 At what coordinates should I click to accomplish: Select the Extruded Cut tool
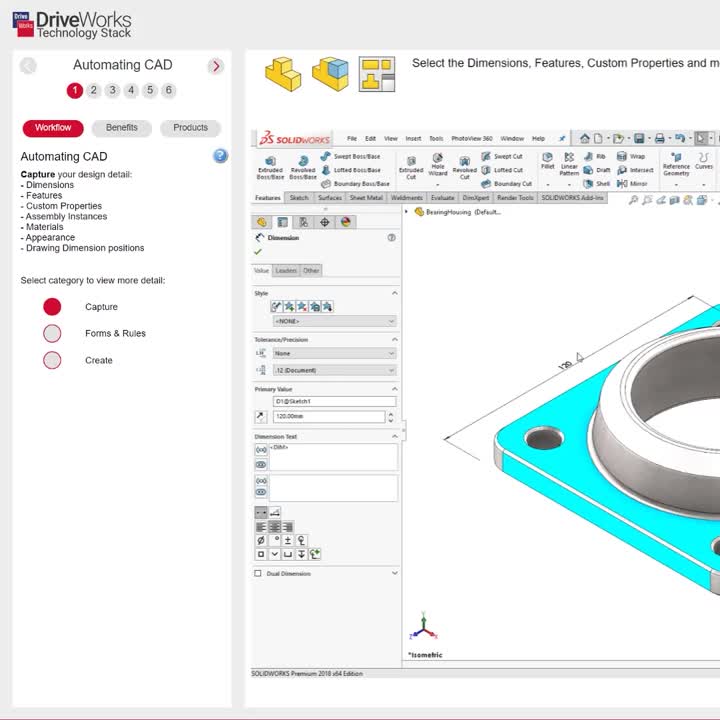pos(411,168)
